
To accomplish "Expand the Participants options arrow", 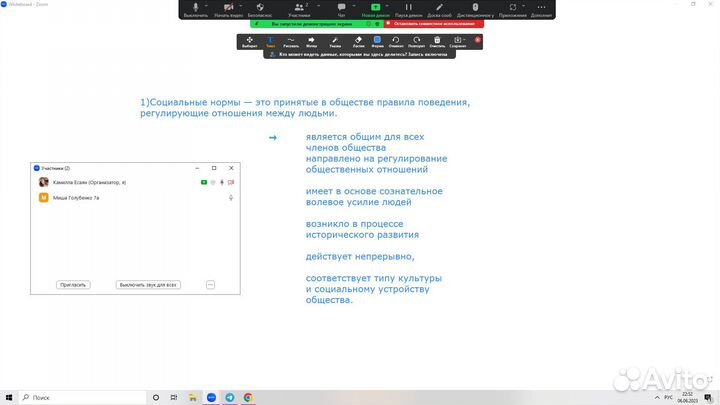I will [x=319, y=6].
